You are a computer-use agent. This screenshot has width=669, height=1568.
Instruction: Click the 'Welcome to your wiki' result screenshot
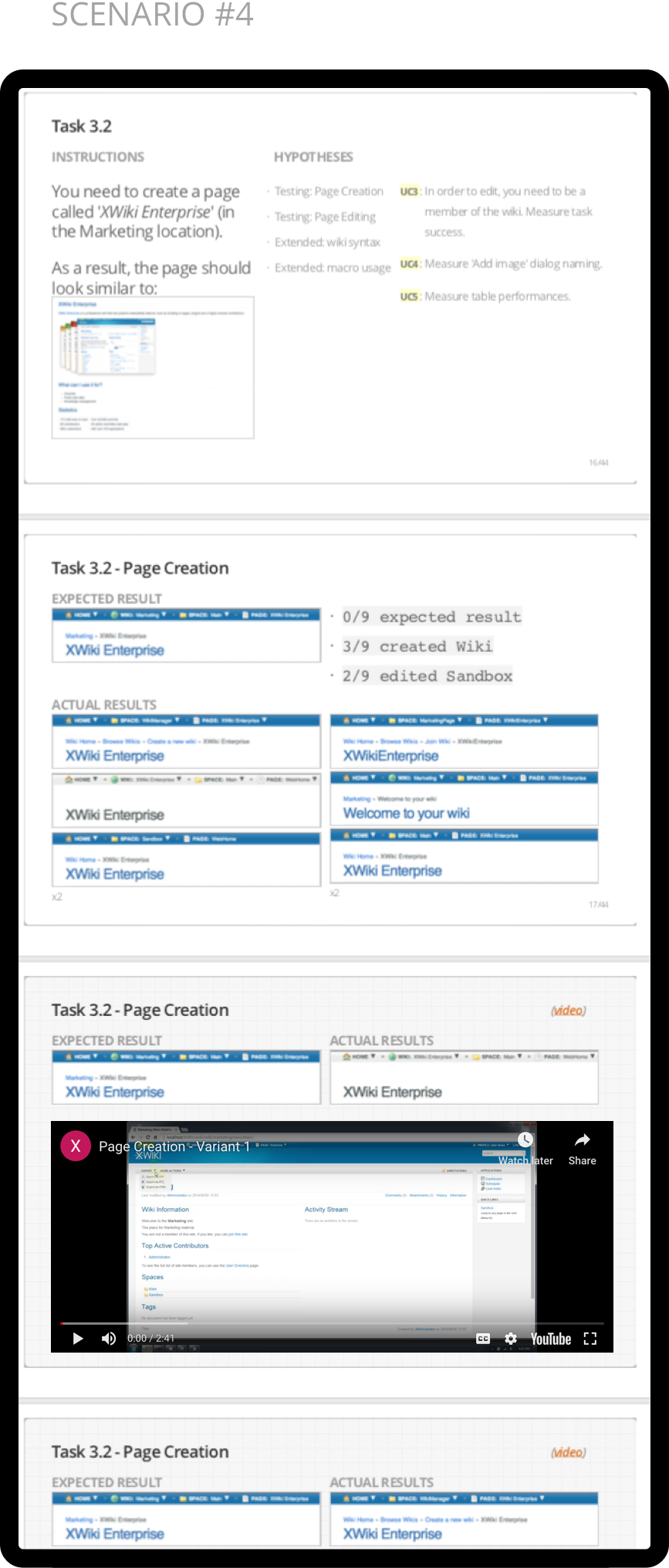coord(465,798)
